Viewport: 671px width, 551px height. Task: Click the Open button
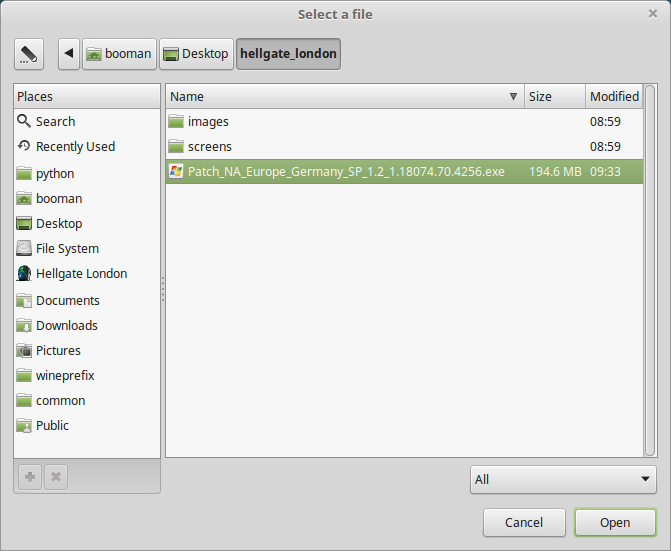(615, 522)
